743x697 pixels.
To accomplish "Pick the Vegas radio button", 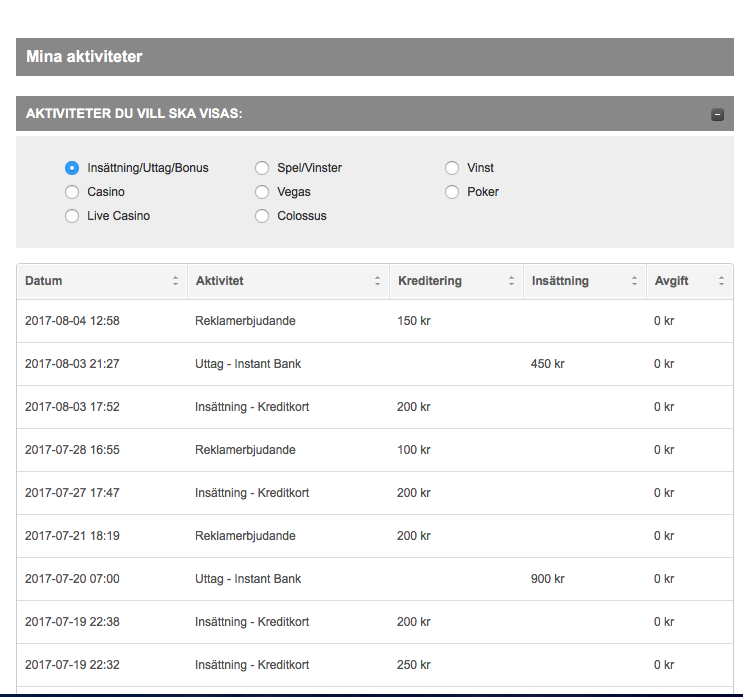I will (262, 192).
